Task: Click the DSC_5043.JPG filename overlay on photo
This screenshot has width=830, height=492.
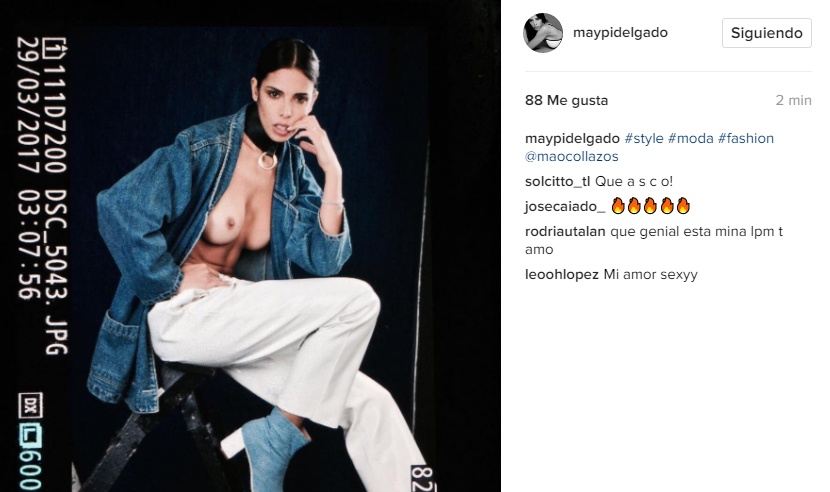Action: [x=56, y=272]
